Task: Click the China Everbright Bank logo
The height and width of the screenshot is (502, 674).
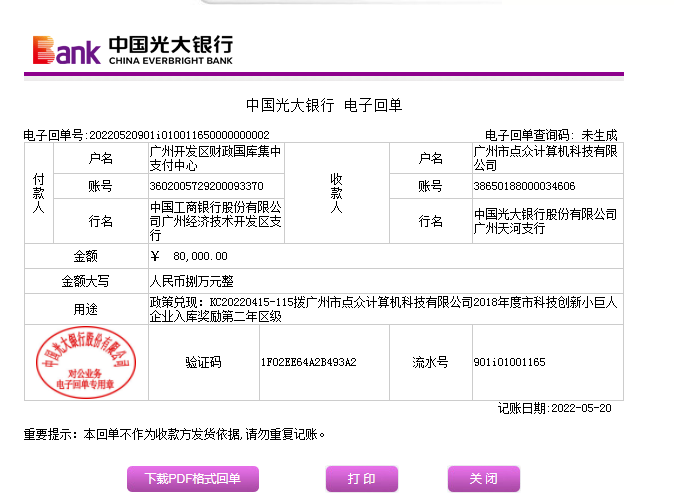Action: point(132,50)
